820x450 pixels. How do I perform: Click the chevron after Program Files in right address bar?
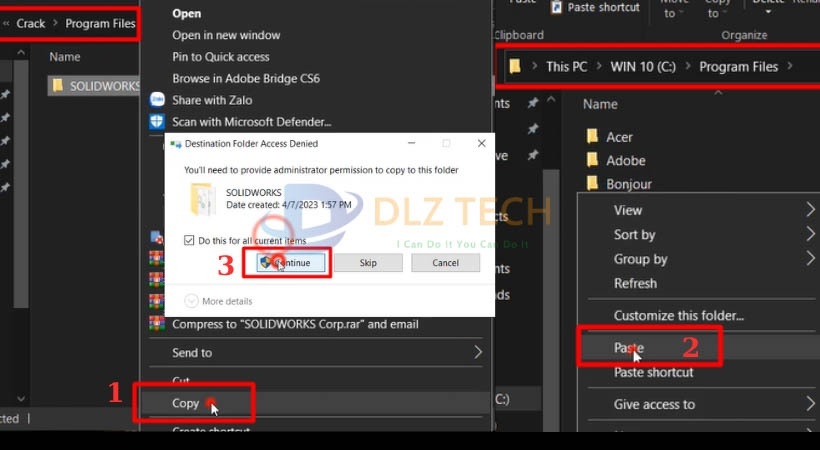click(x=790, y=66)
